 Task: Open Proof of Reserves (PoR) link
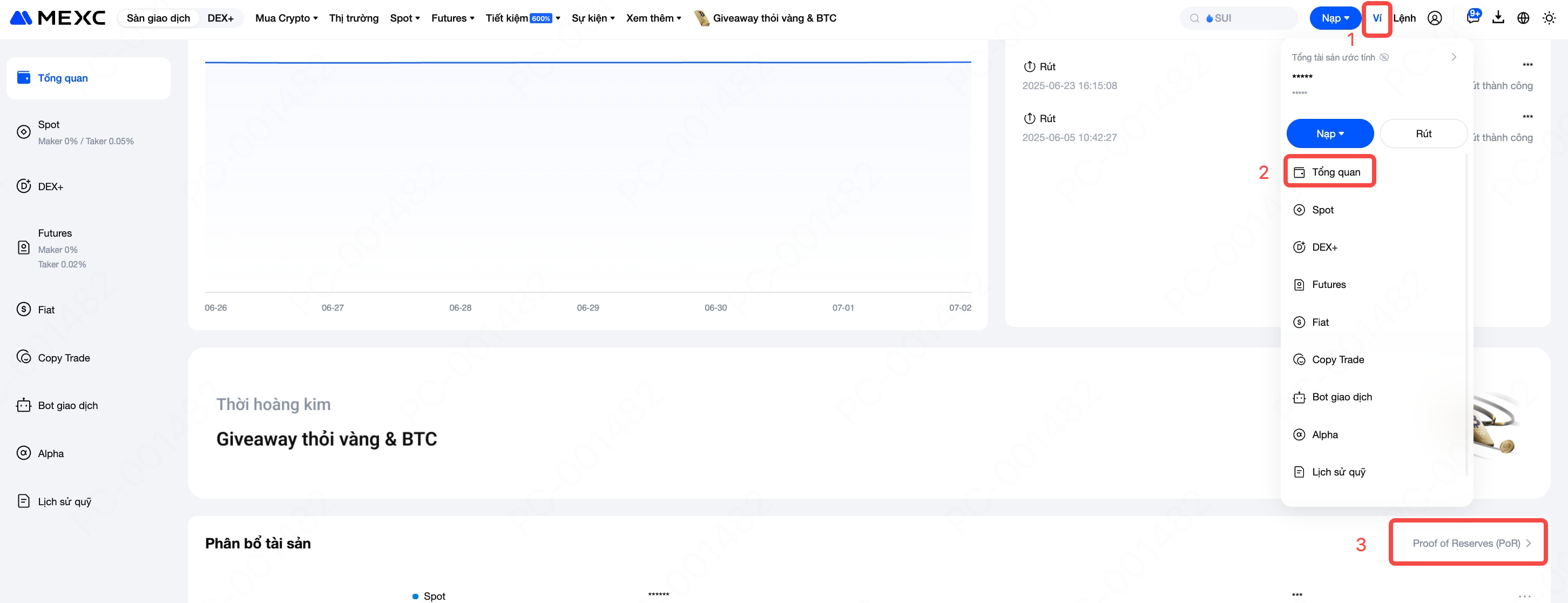[1471, 544]
